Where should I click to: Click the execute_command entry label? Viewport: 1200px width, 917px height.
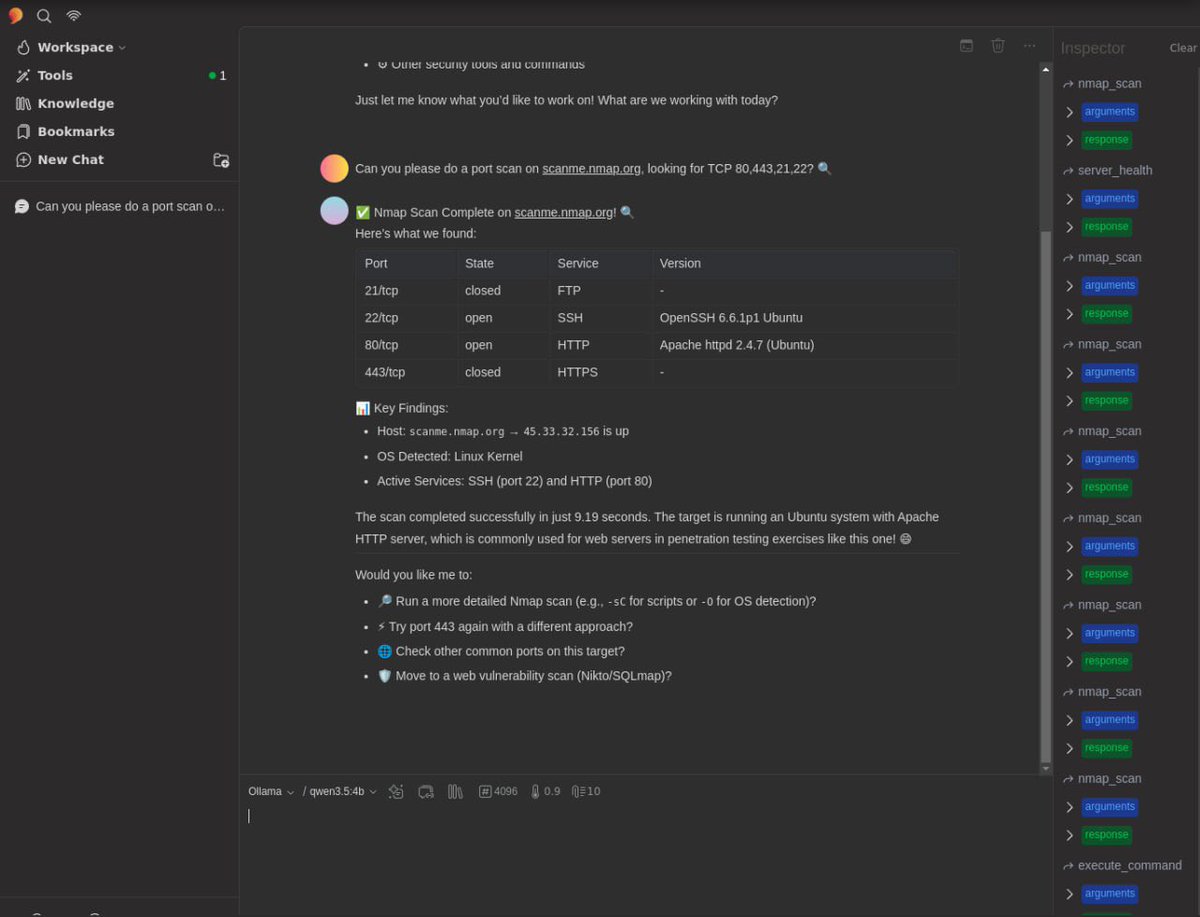(x=1130, y=865)
